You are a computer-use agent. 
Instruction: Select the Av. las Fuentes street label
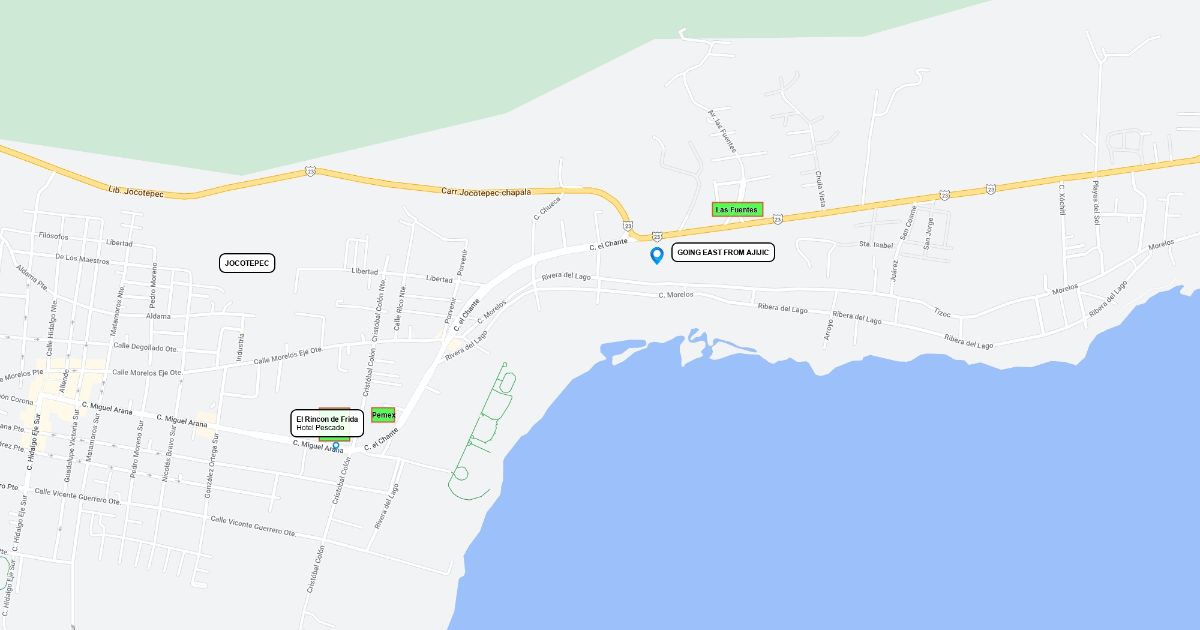pyautogui.click(x=722, y=131)
